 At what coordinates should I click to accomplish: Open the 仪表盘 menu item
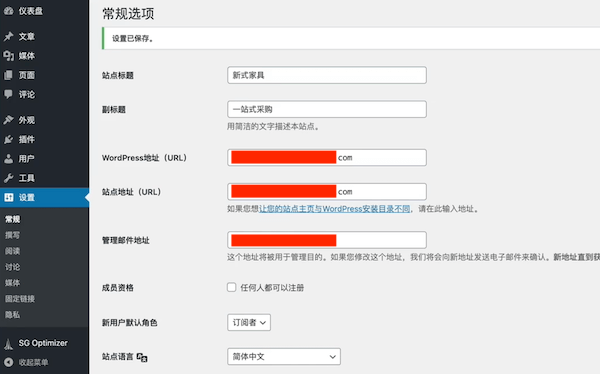(x=44, y=11)
